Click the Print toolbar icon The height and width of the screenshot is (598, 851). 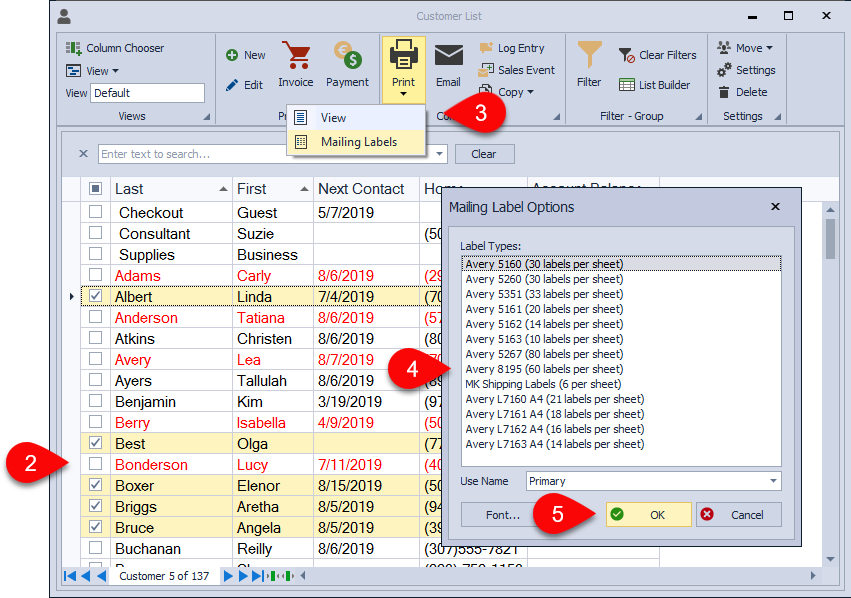click(403, 64)
